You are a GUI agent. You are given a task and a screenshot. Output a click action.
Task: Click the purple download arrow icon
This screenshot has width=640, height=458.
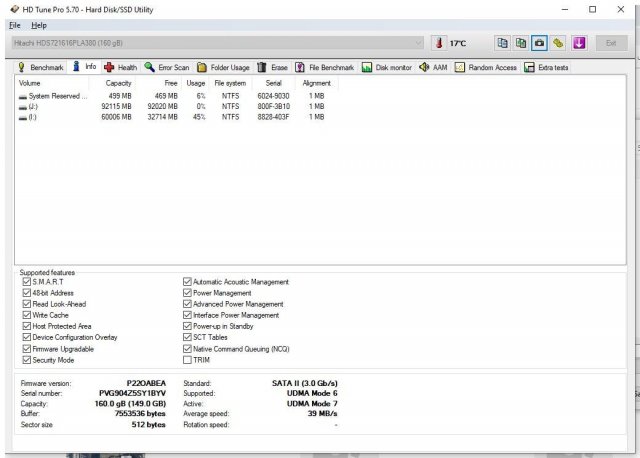point(578,44)
